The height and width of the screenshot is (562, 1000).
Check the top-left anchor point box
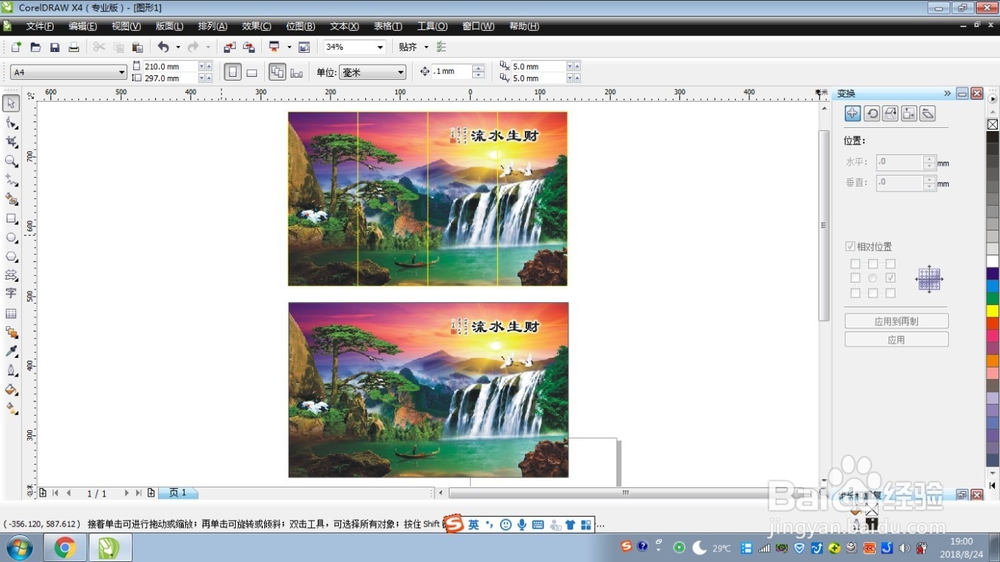point(855,263)
